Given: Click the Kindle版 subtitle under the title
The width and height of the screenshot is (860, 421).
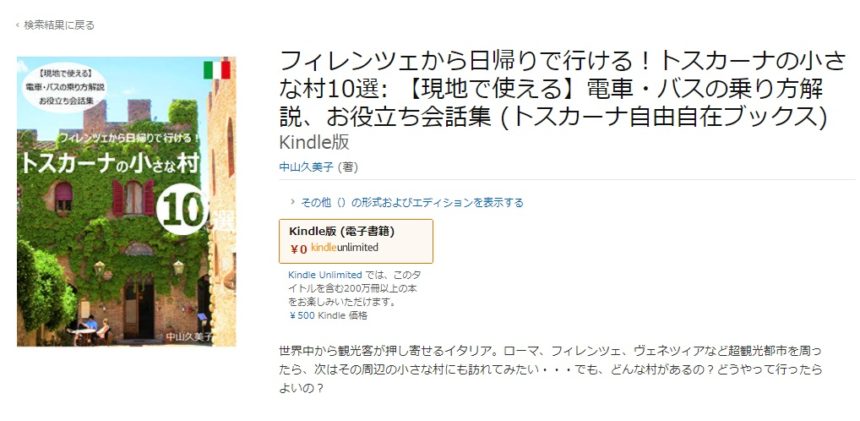Looking at the screenshot, I should pyautogui.click(x=314, y=142).
